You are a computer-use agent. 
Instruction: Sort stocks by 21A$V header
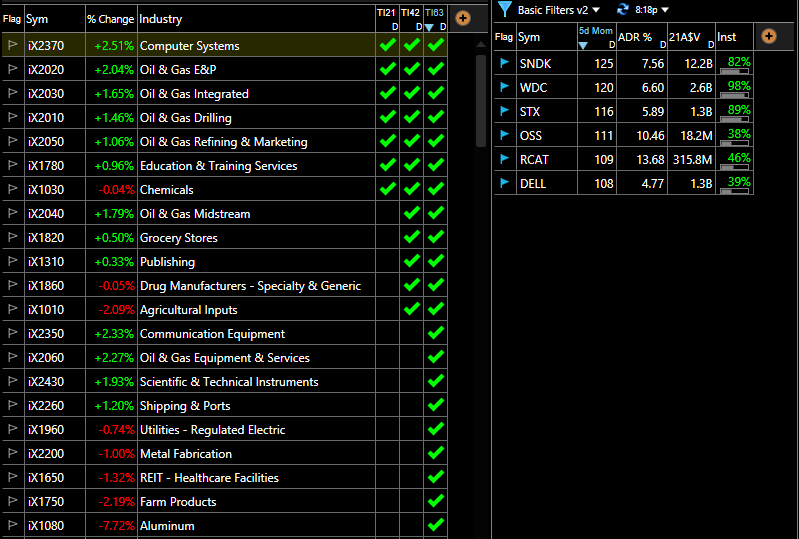coord(691,37)
